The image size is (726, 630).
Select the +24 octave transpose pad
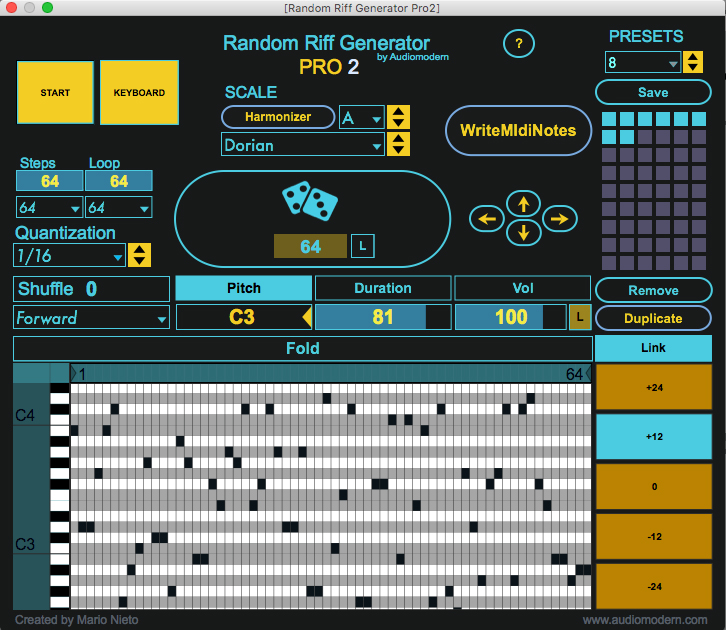(x=653, y=387)
